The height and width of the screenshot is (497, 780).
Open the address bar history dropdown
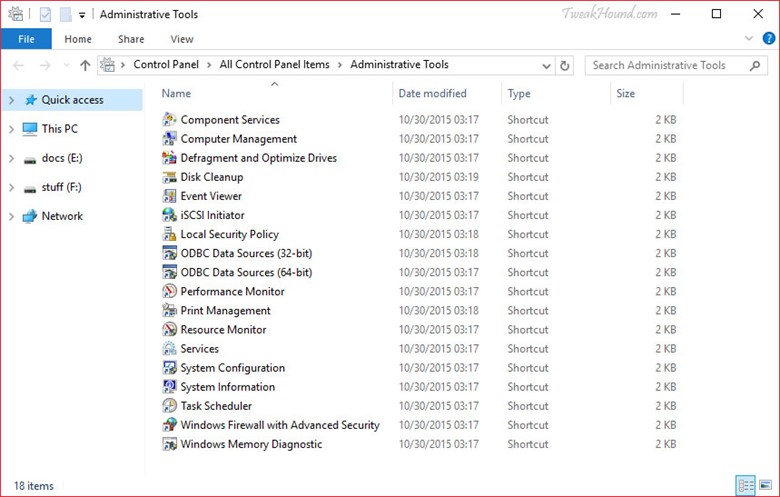coord(546,66)
